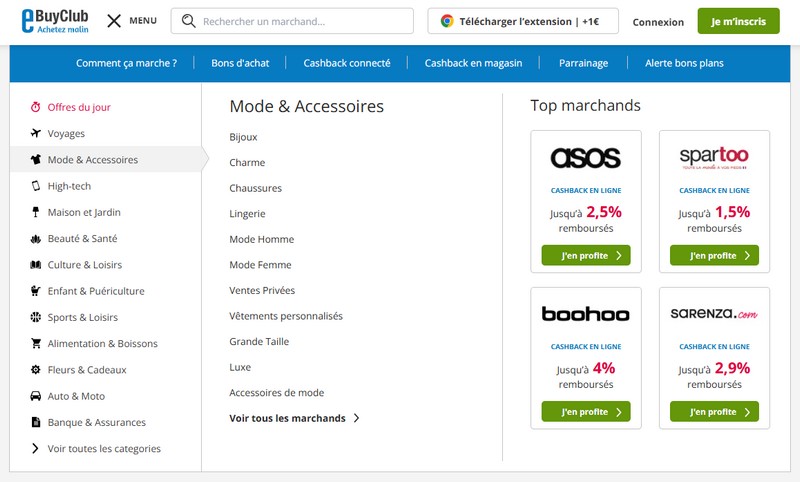Focus the Rechercher un marchand search field

[x=292, y=21]
